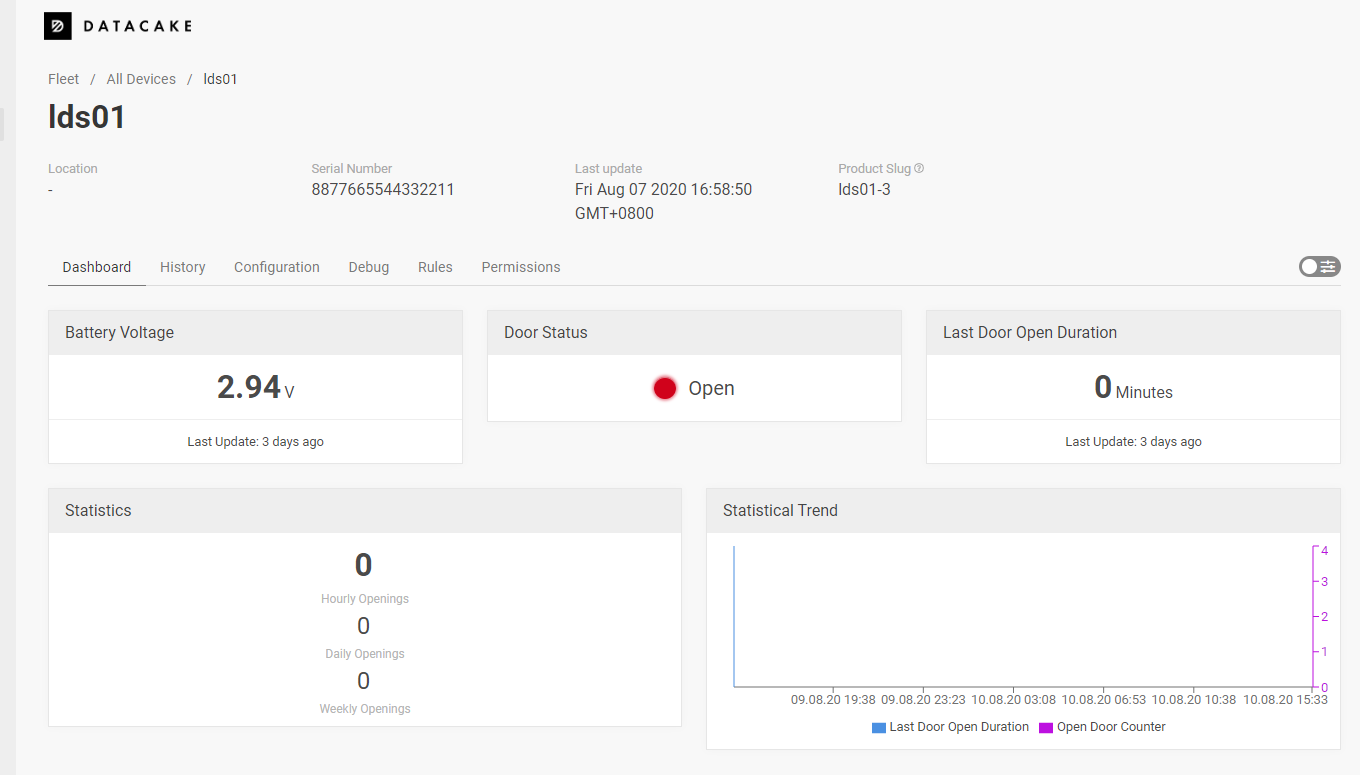Toggle Open Door Counter legend swatch
Image resolution: width=1360 pixels, height=775 pixels.
click(x=1046, y=728)
